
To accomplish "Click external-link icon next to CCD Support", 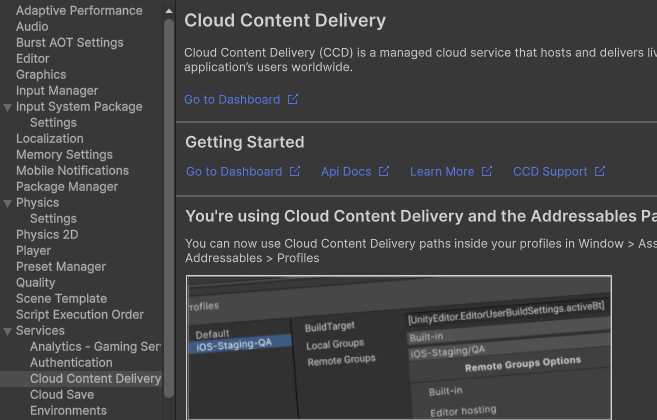I will [600, 171].
